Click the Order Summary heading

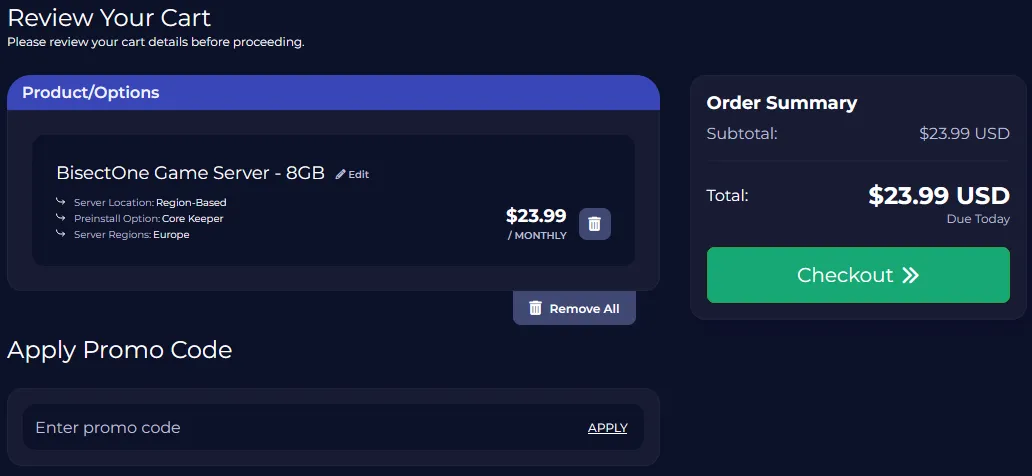pyautogui.click(x=781, y=103)
